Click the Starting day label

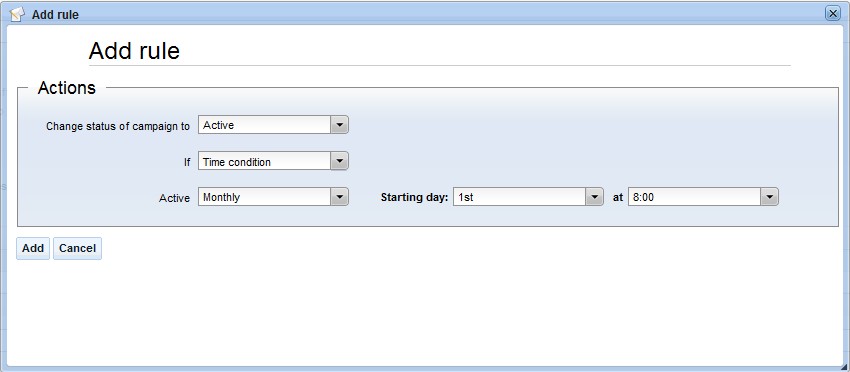pos(415,197)
